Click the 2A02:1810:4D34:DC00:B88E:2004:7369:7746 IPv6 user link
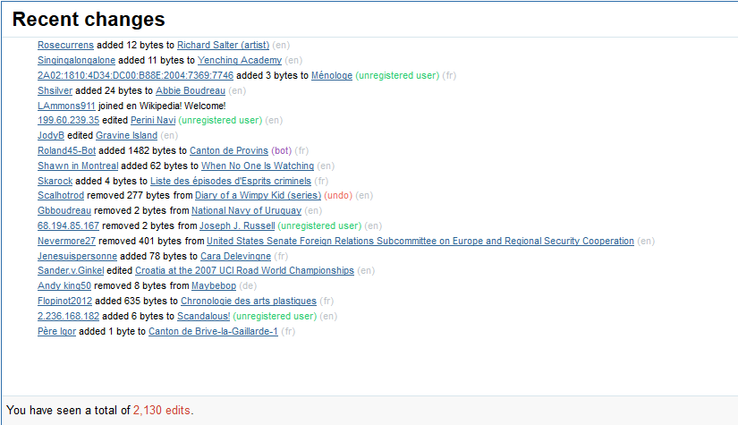 pyautogui.click(x=136, y=75)
